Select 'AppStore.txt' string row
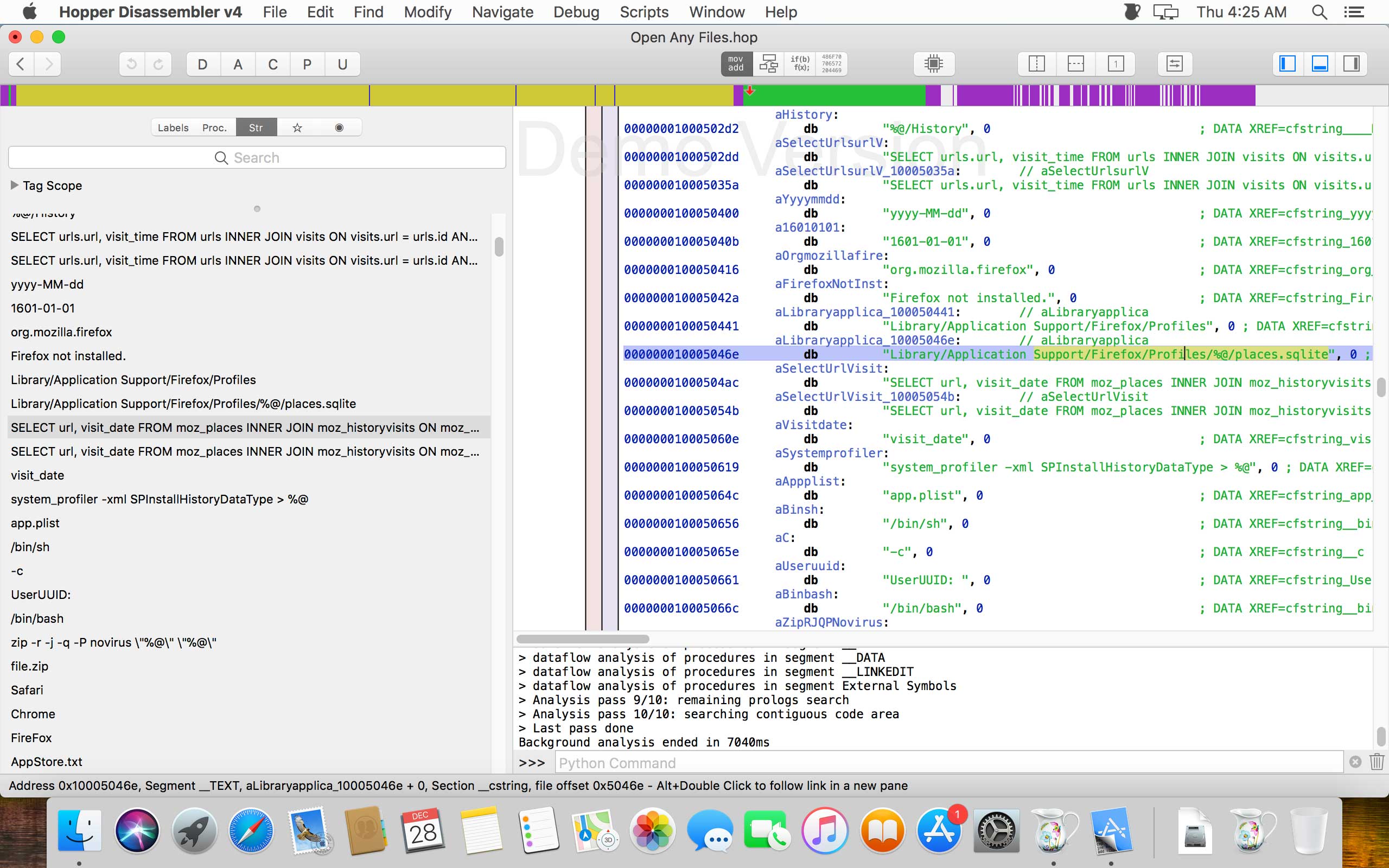1389x868 pixels. [249, 762]
